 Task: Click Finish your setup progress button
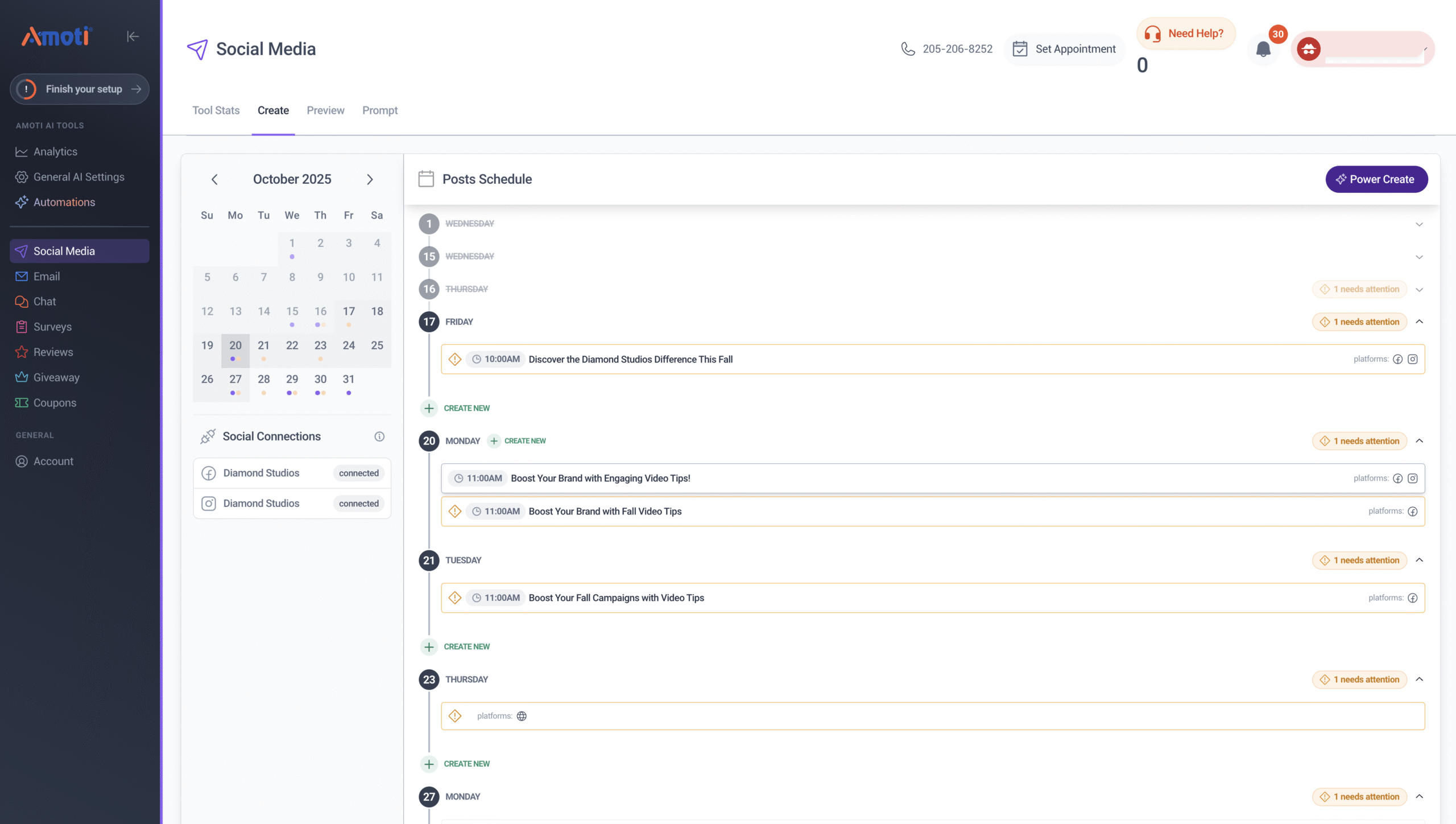click(x=79, y=89)
